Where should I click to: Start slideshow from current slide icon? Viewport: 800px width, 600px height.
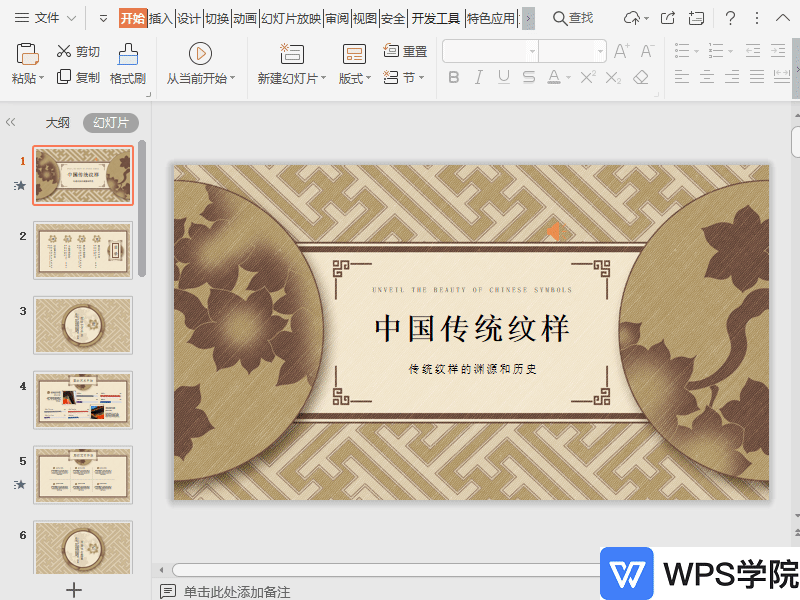200,54
